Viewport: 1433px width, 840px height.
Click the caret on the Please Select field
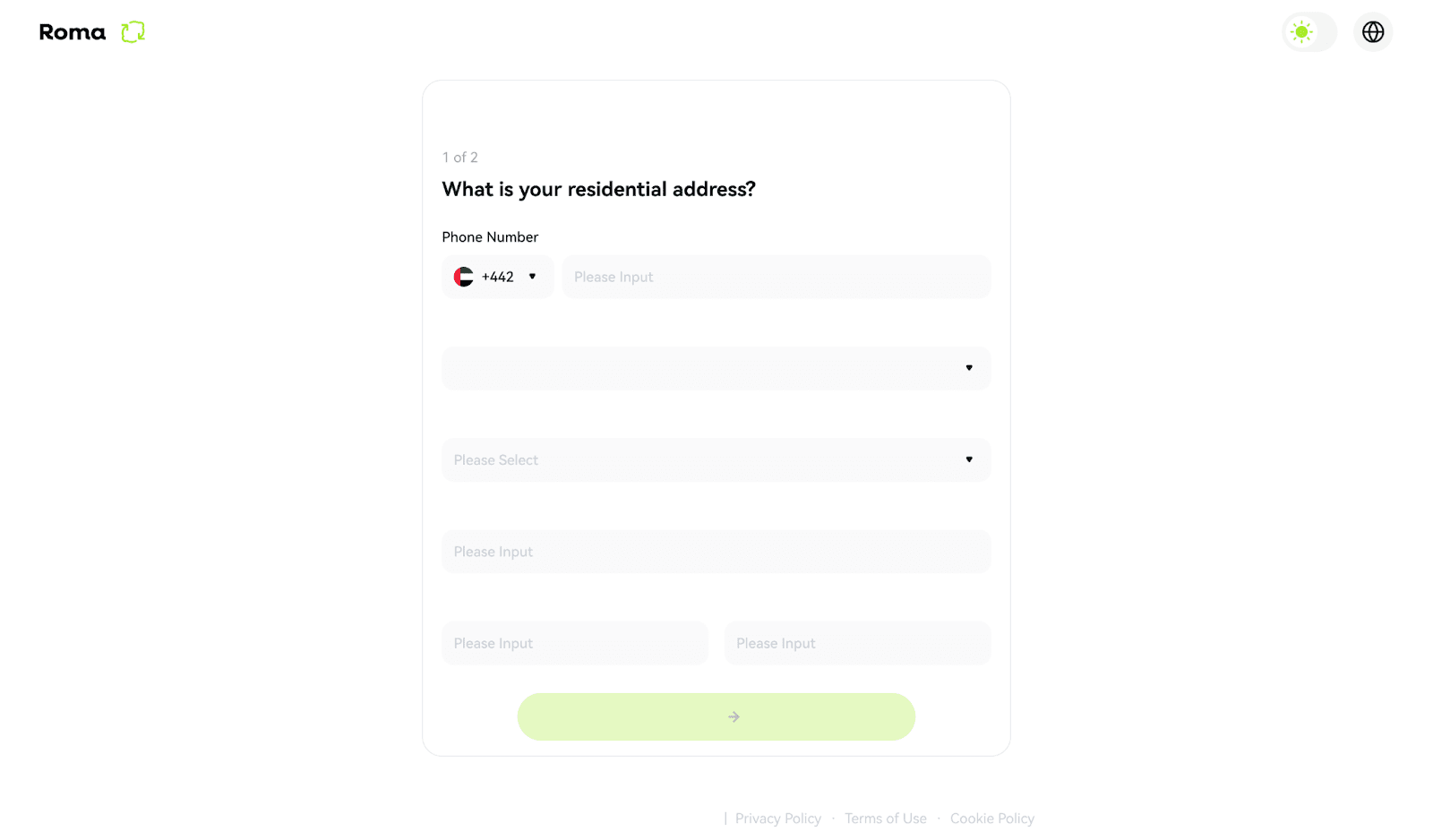click(970, 459)
